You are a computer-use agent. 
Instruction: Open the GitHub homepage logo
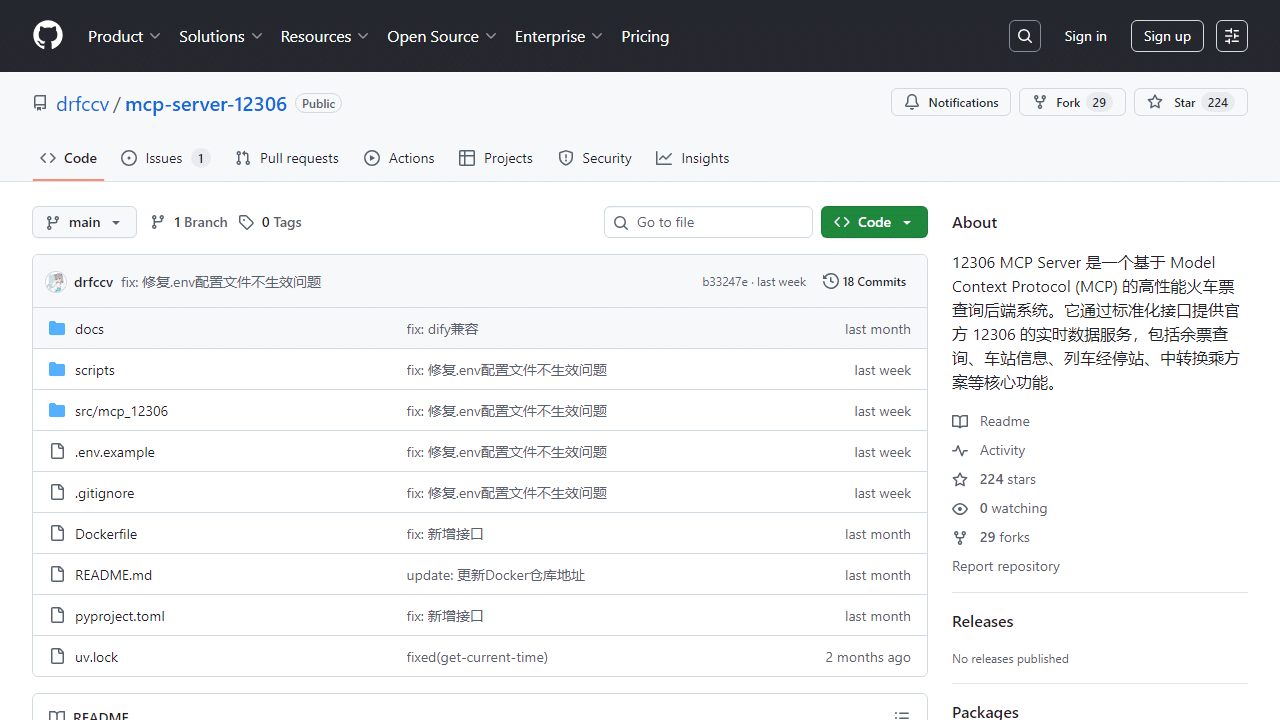(48, 36)
